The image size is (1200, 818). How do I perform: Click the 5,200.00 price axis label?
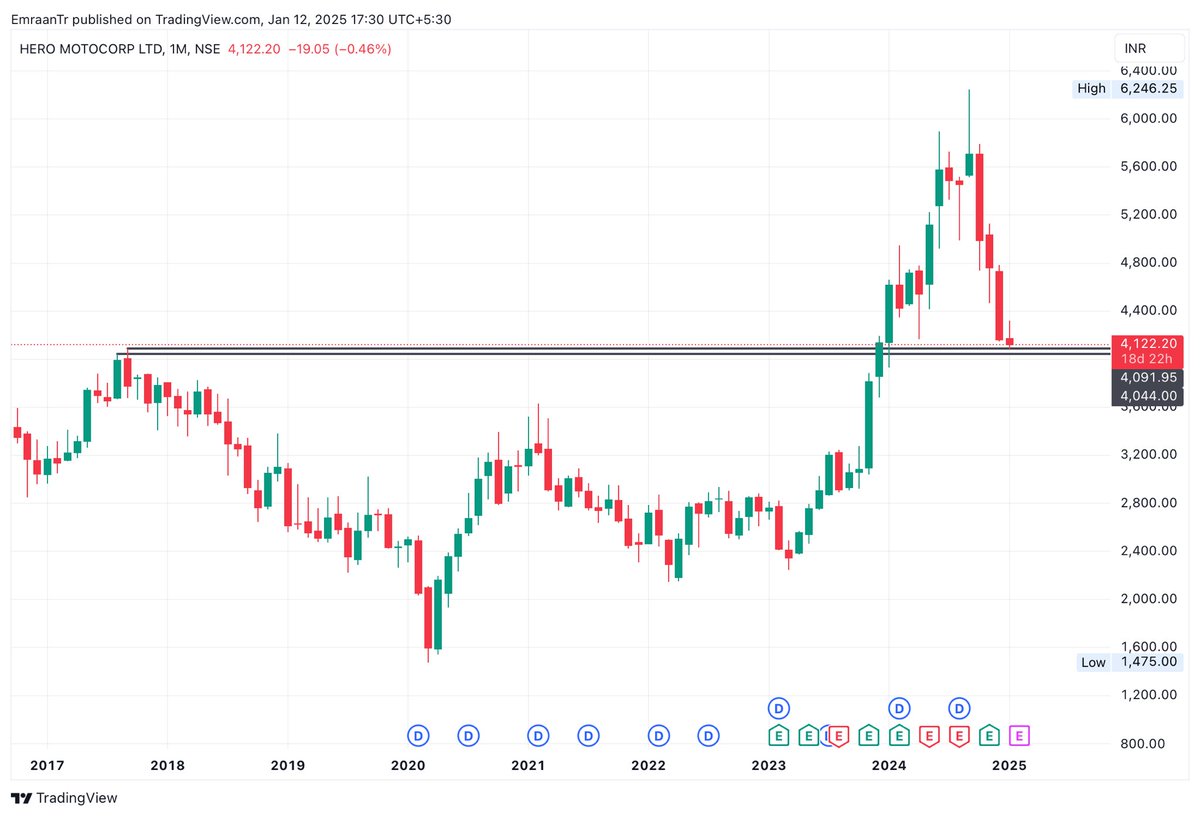[x=1150, y=214]
